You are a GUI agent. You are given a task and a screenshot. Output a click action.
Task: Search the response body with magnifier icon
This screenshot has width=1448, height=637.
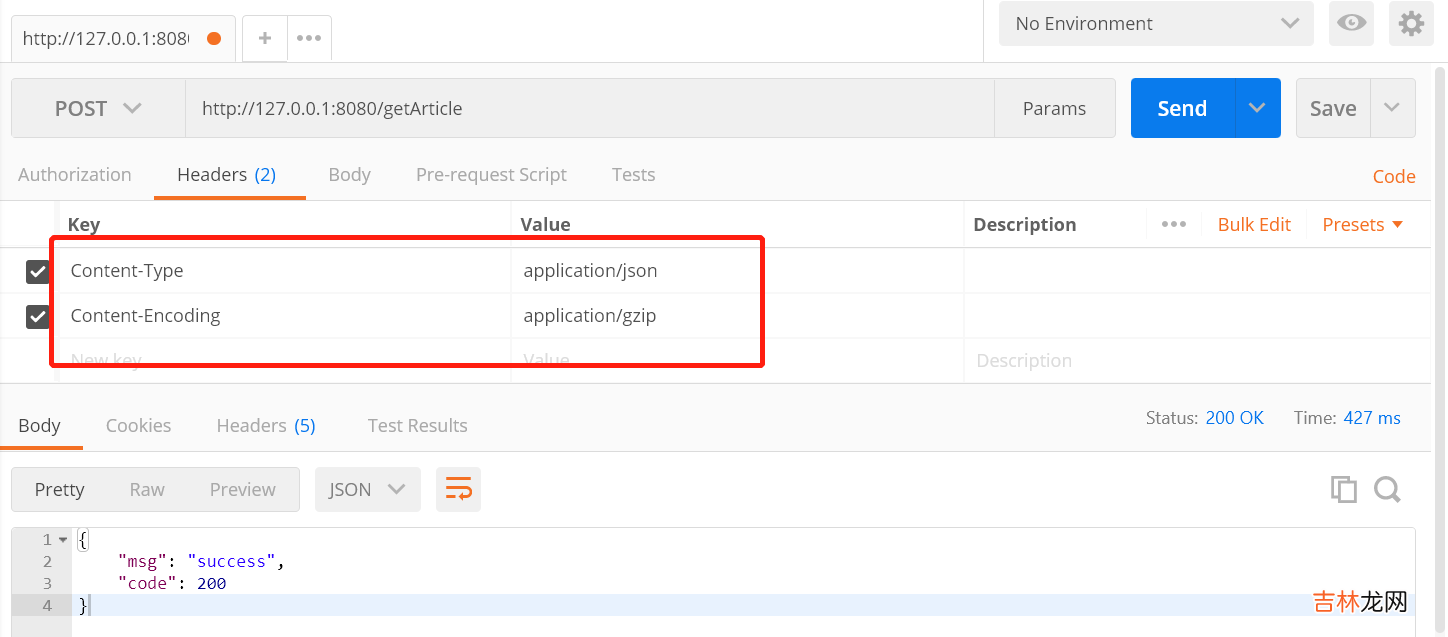(x=1387, y=489)
